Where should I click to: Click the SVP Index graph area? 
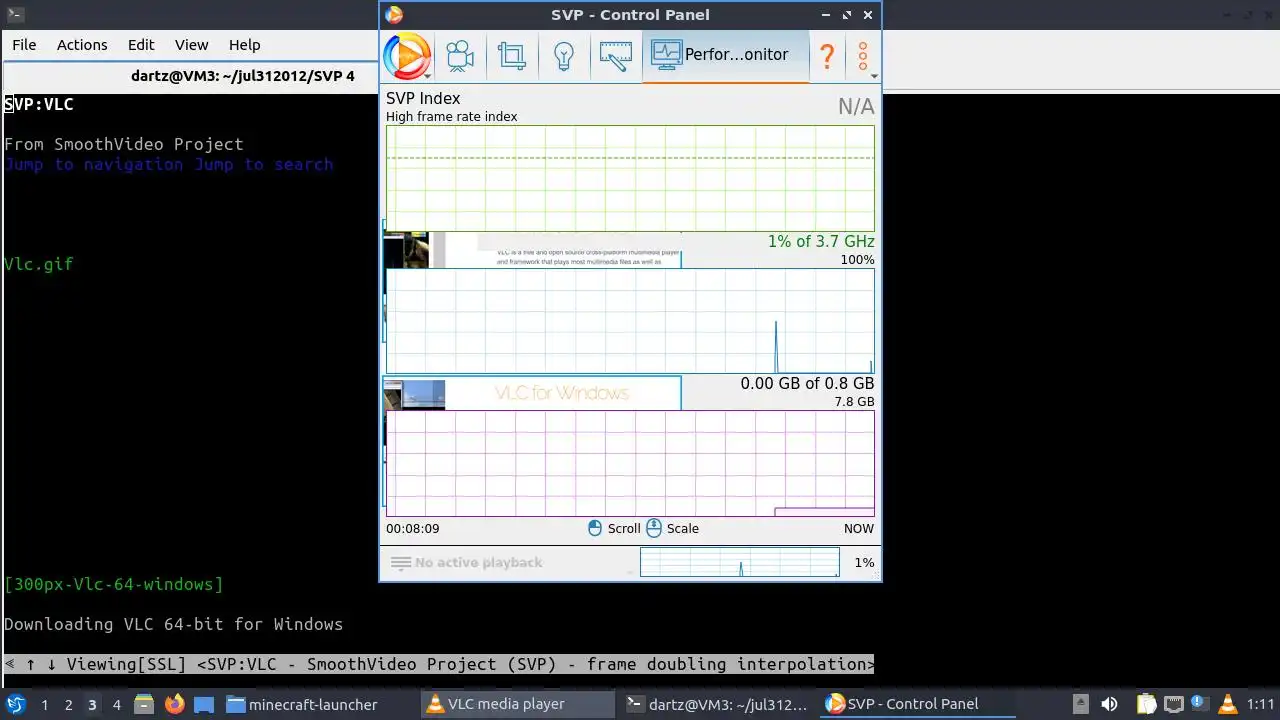630,178
